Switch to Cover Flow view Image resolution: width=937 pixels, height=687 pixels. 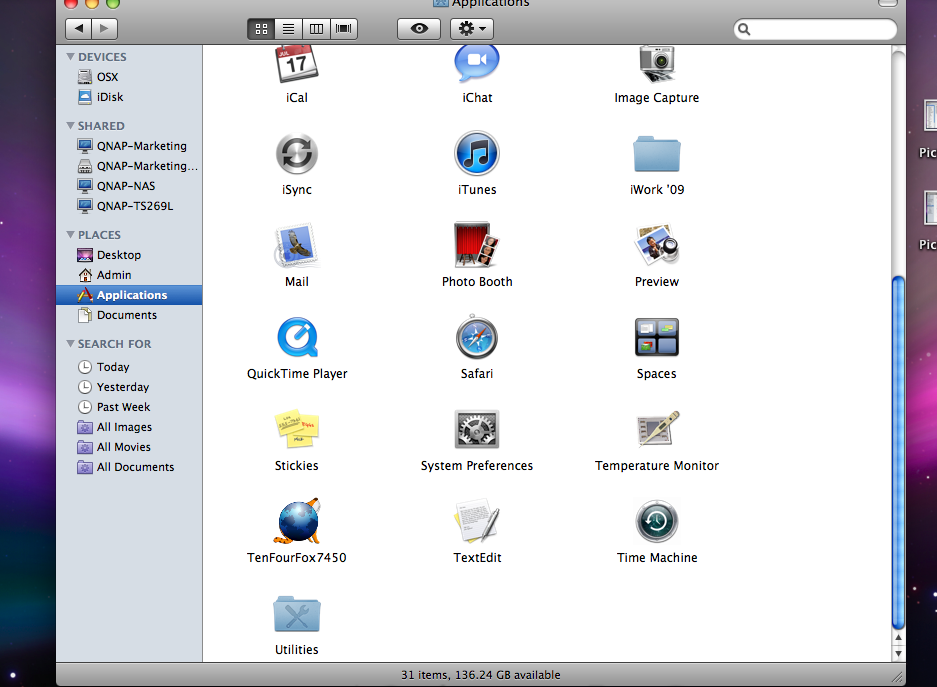pyautogui.click(x=344, y=29)
